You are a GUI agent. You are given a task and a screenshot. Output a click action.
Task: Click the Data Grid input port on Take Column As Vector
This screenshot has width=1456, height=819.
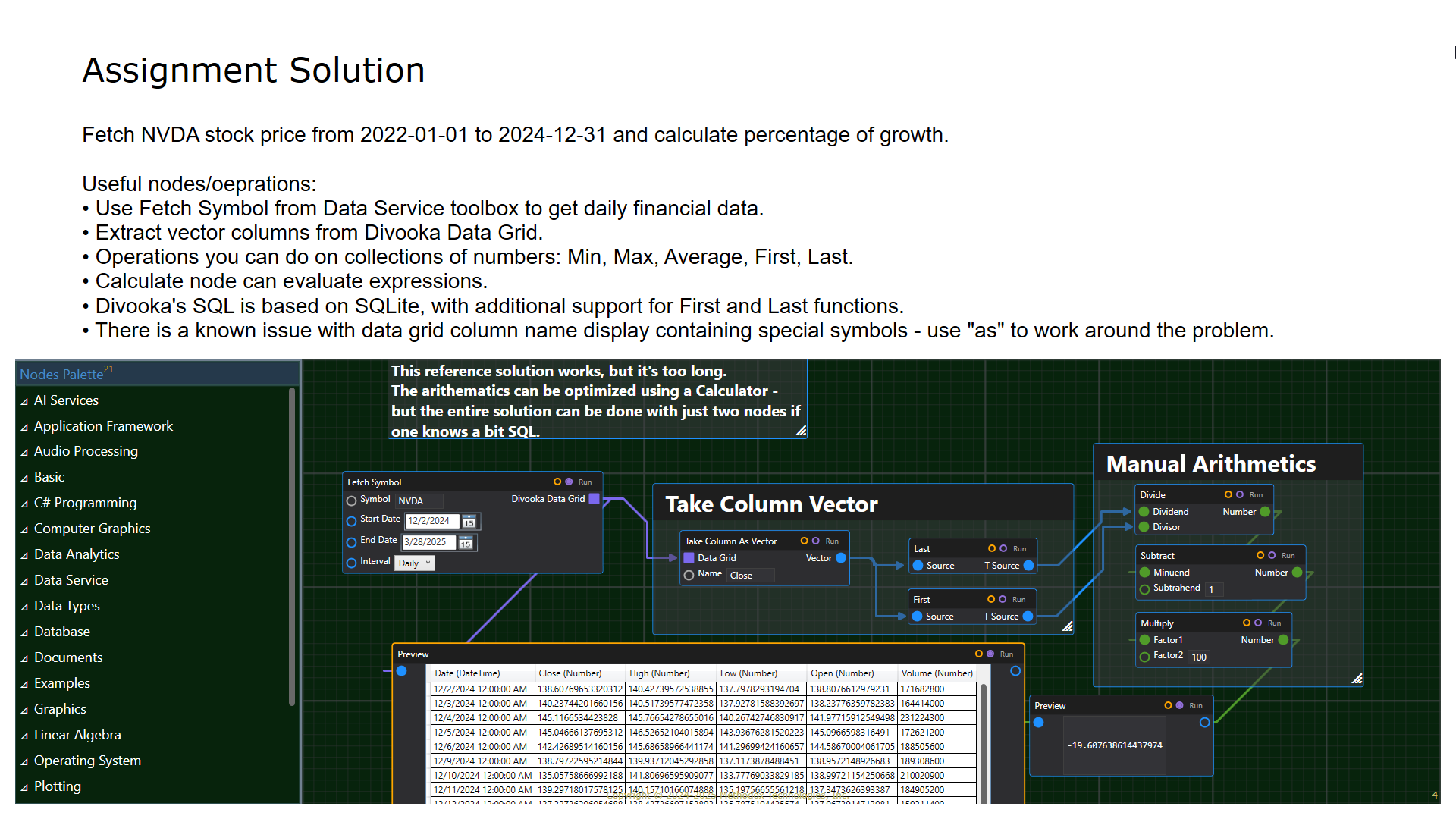(689, 558)
